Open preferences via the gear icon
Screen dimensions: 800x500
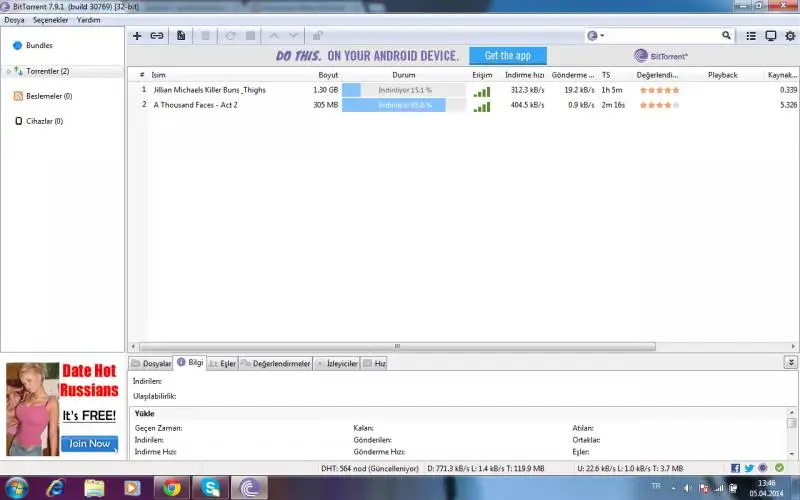click(x=789, y=36)
